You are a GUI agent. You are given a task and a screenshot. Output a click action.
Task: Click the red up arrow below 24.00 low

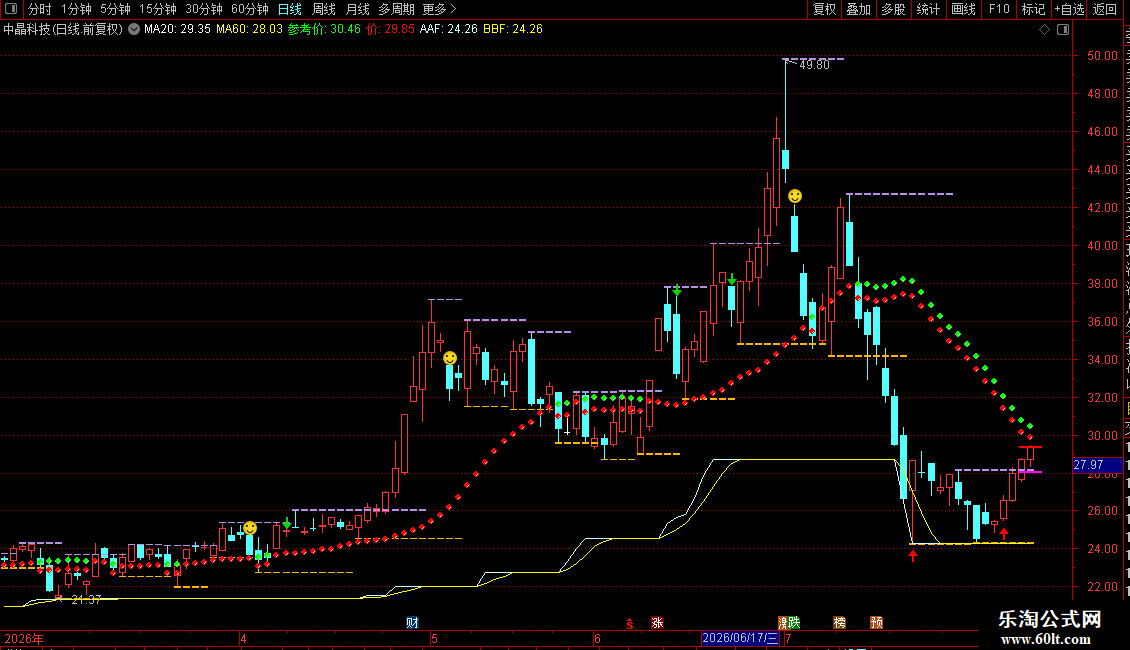[x=913, y=555]
